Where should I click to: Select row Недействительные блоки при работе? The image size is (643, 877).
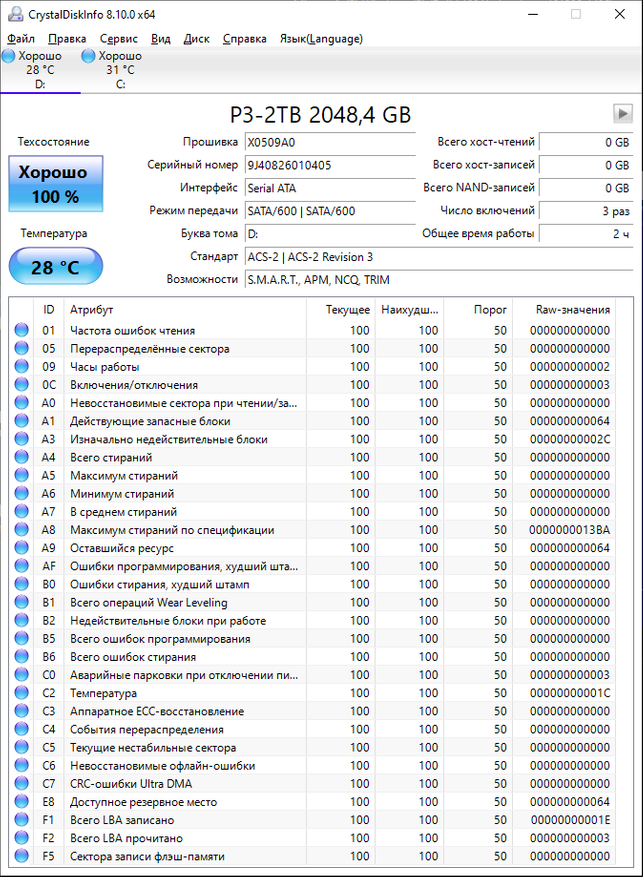313,620
